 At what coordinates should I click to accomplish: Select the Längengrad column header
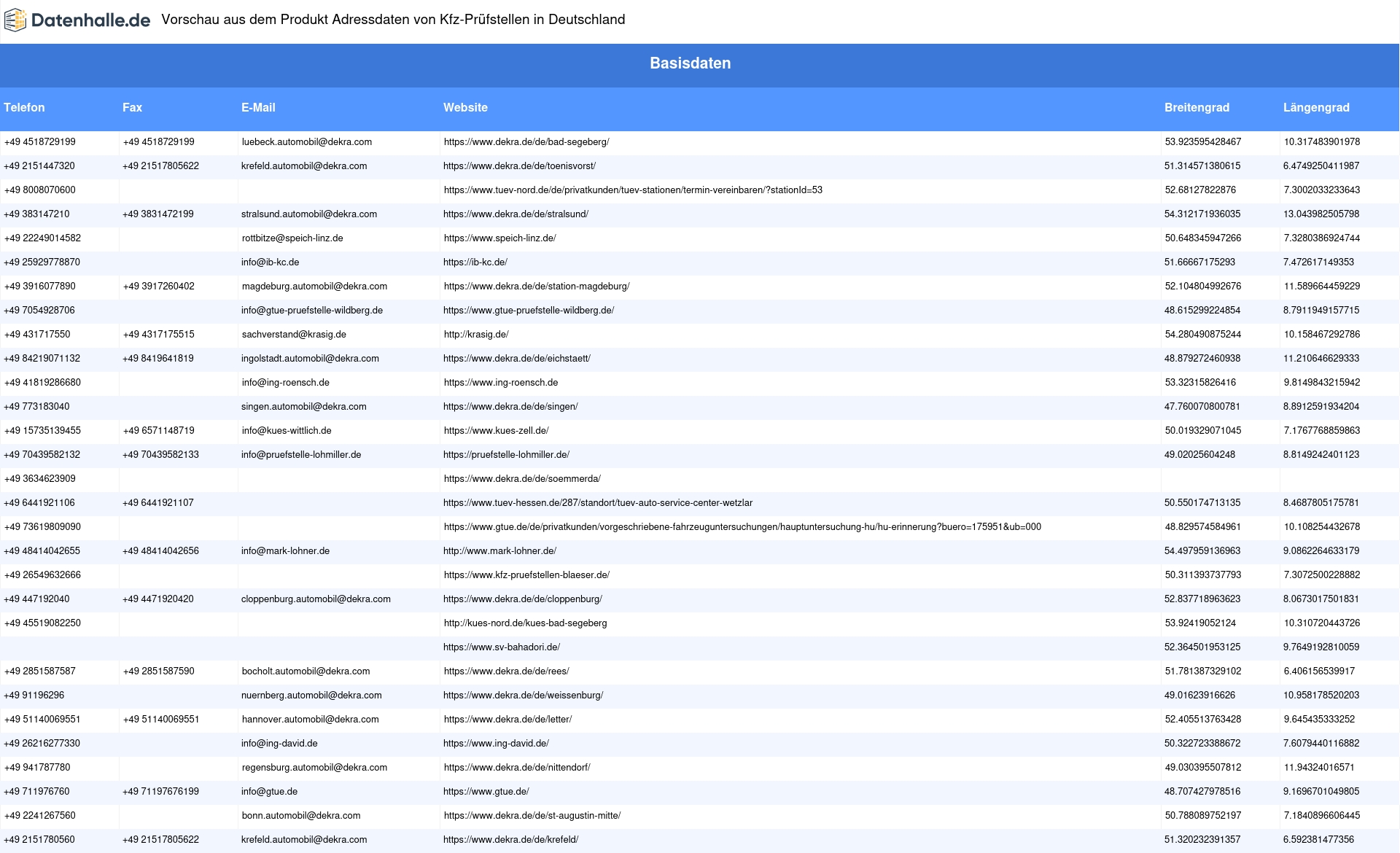(1316, 108)
